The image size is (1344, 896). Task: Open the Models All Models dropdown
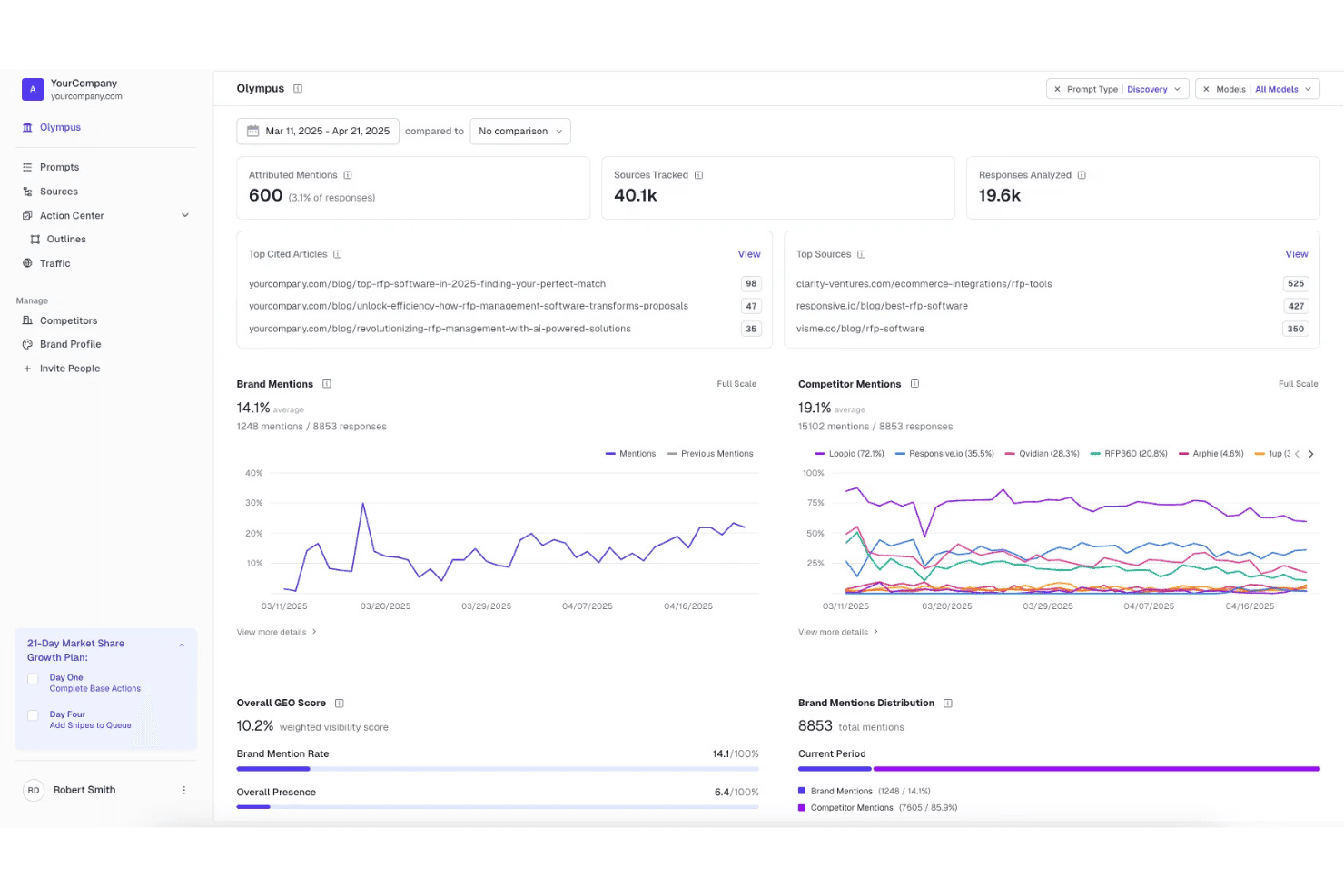click(1284, 89)
